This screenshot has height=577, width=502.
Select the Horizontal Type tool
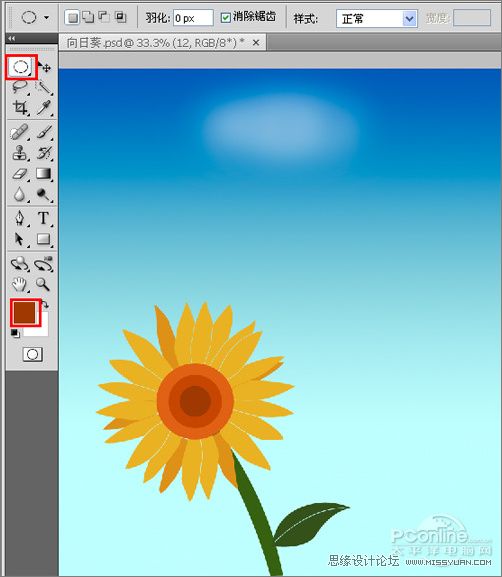(43, 218)
